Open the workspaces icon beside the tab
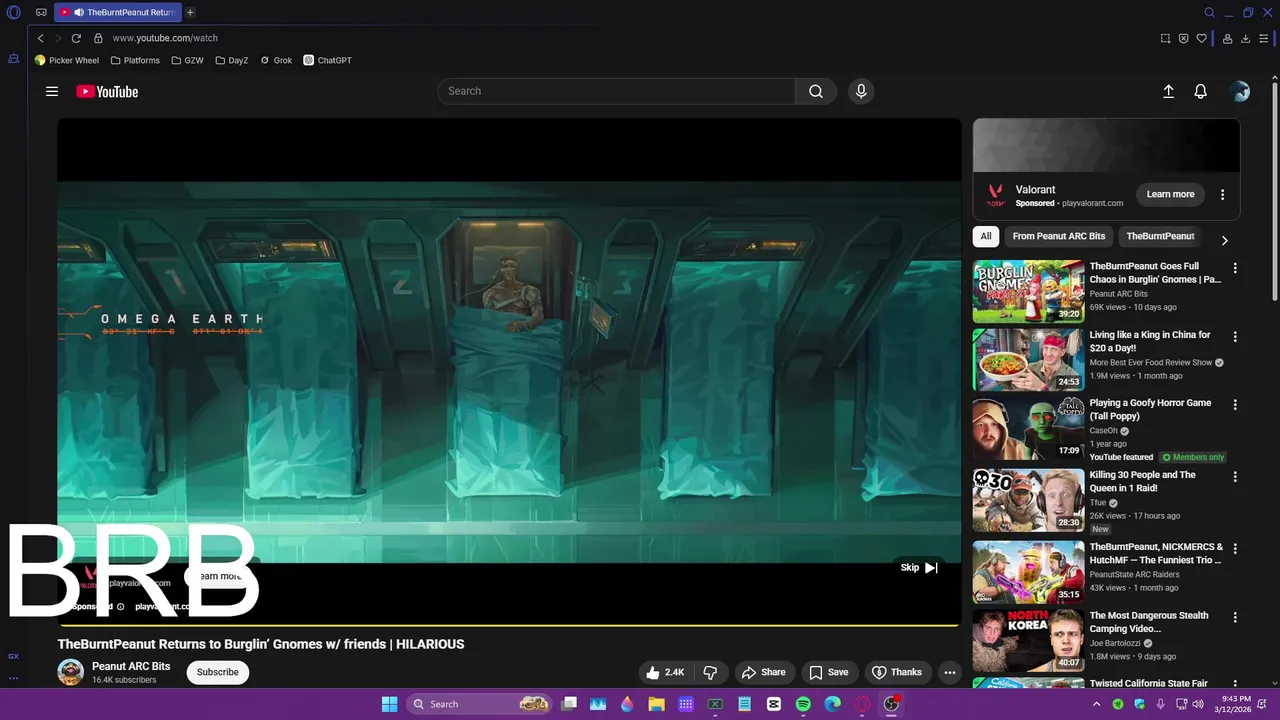This screenshot has height=720, width=1280. click(41, 13)
